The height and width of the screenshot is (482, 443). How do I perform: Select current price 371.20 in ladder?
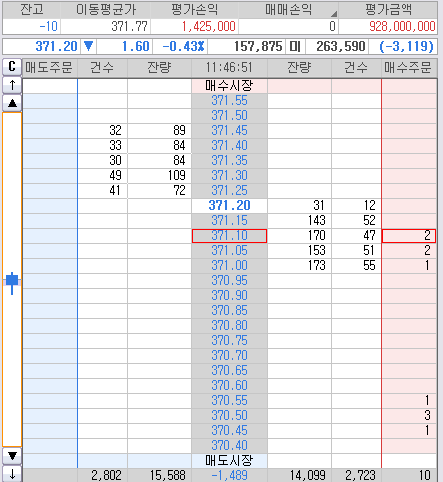[229, 206]
